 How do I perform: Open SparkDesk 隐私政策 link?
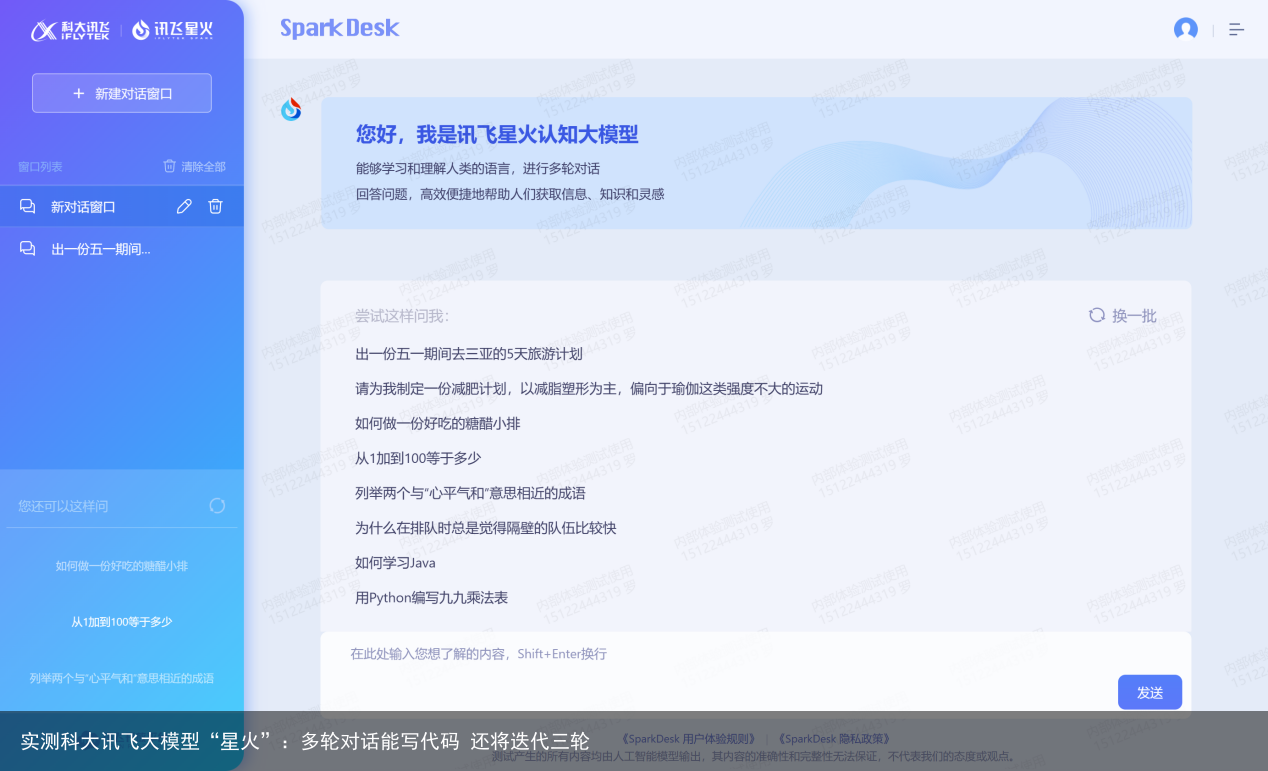[833, 739]
